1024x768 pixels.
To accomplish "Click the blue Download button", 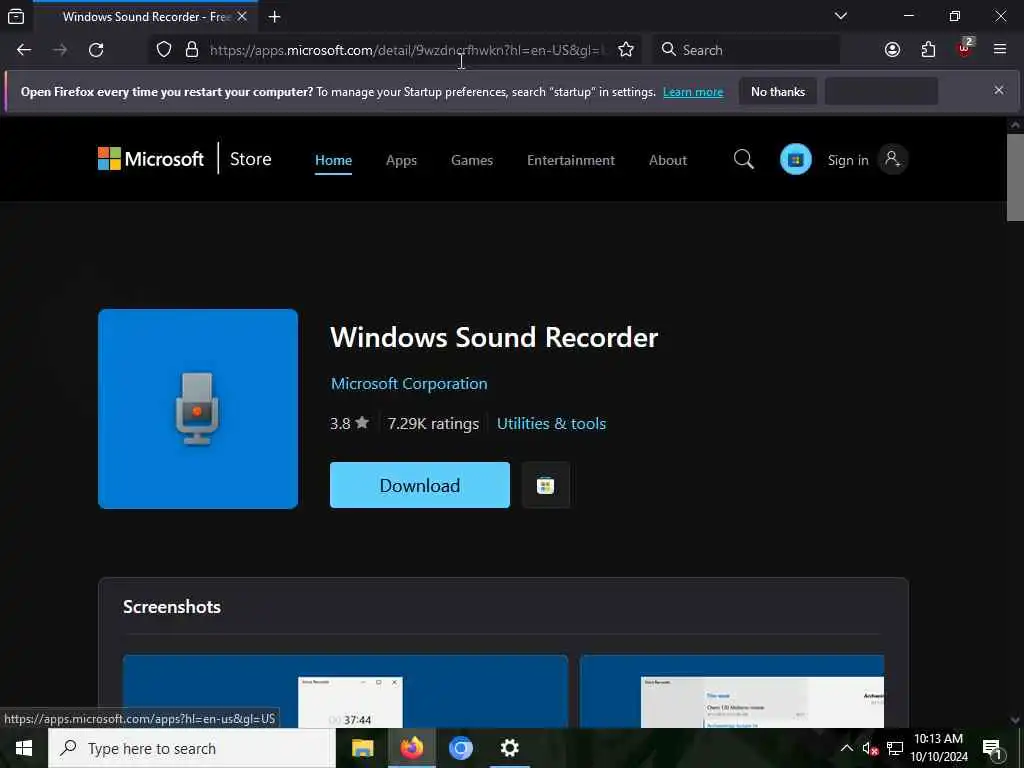I will (420, 485).
